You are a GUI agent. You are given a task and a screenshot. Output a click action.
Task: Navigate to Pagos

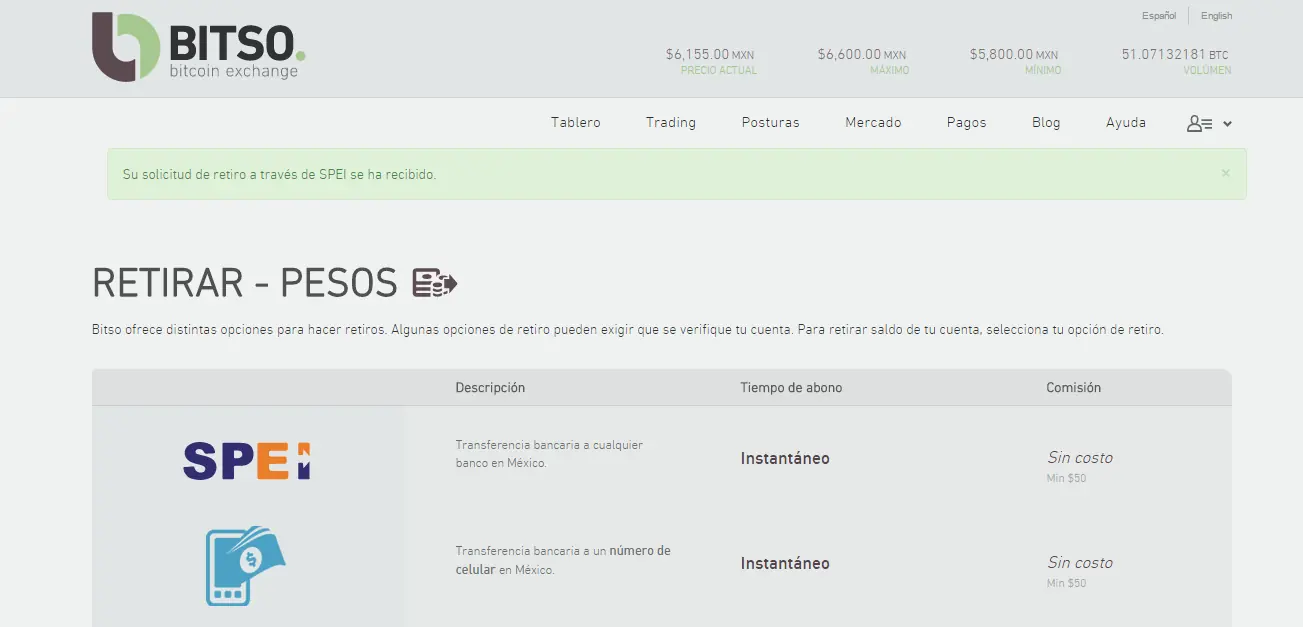tap(966, 122)
